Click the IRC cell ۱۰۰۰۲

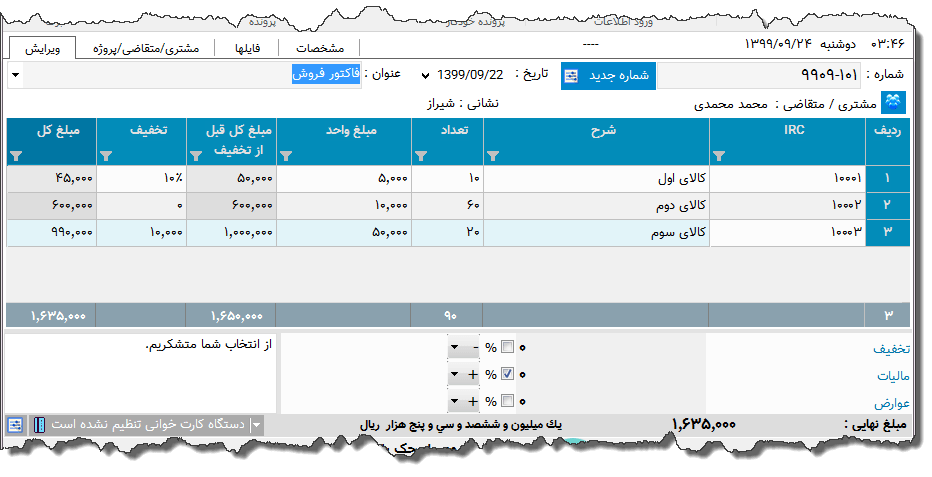click(x=788, y=205)
